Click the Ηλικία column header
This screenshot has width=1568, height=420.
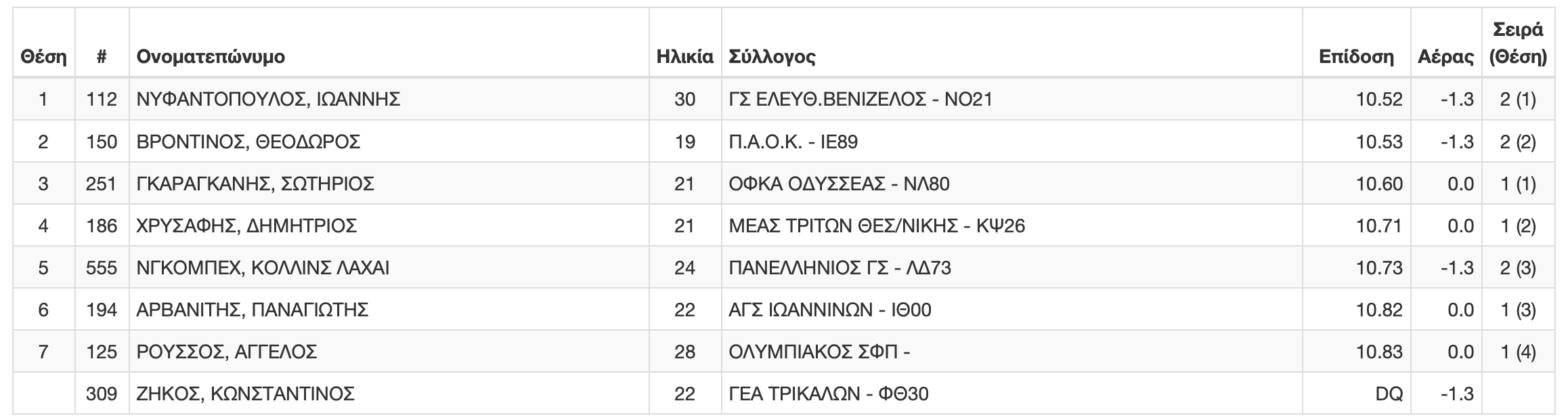(x=684, y=57)
